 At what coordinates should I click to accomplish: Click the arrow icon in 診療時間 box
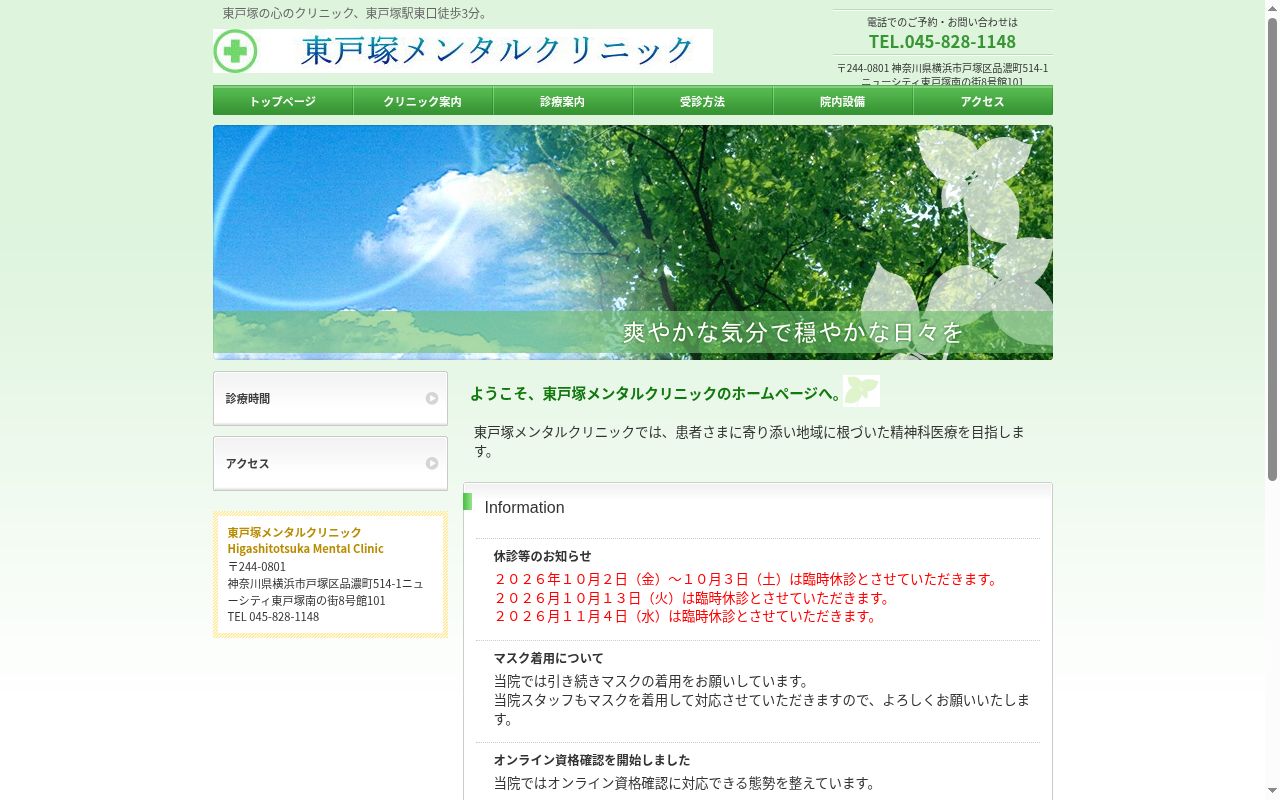coord(432,398)
